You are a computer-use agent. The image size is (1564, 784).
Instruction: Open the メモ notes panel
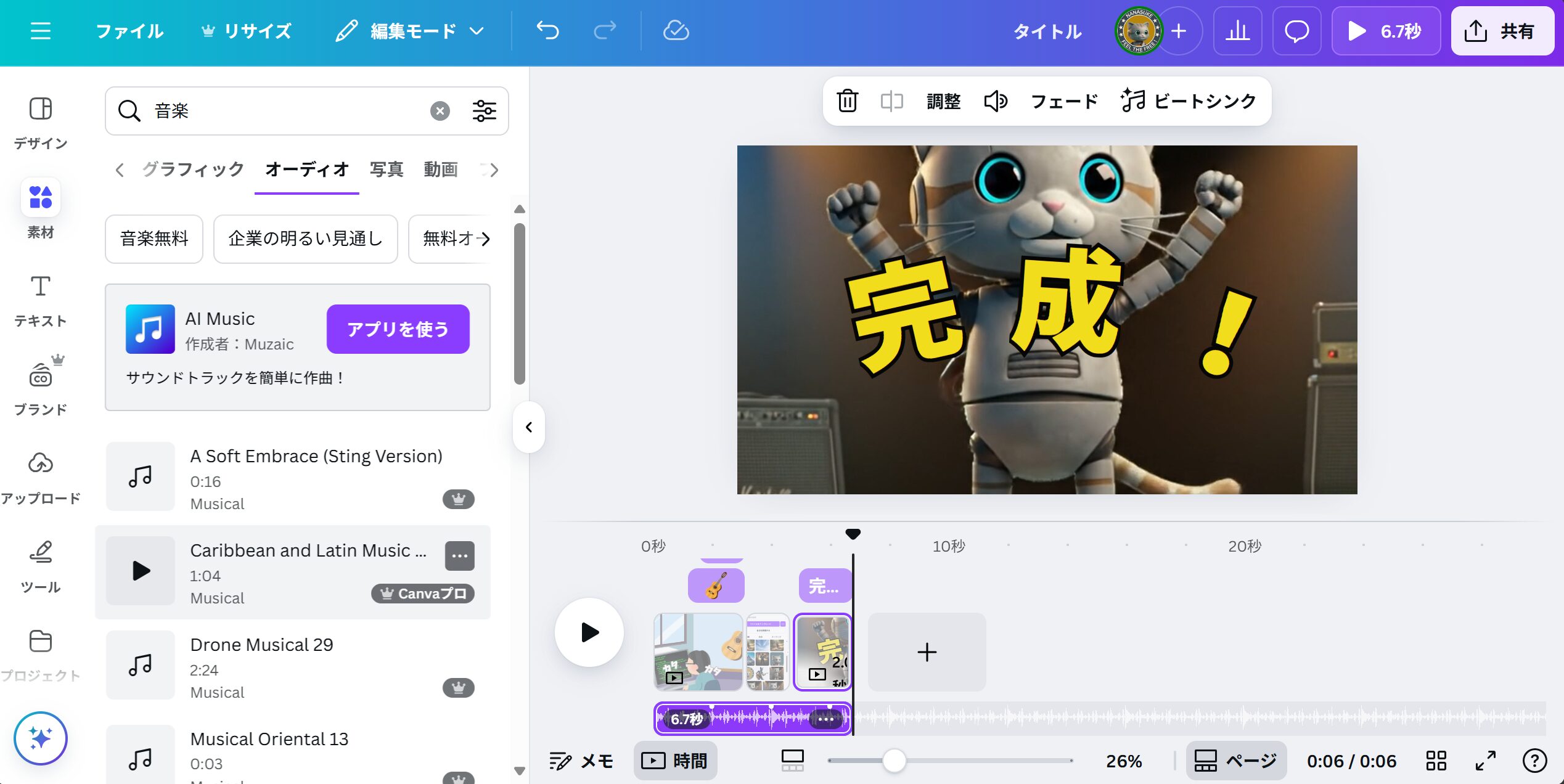[x=581, y=761]
